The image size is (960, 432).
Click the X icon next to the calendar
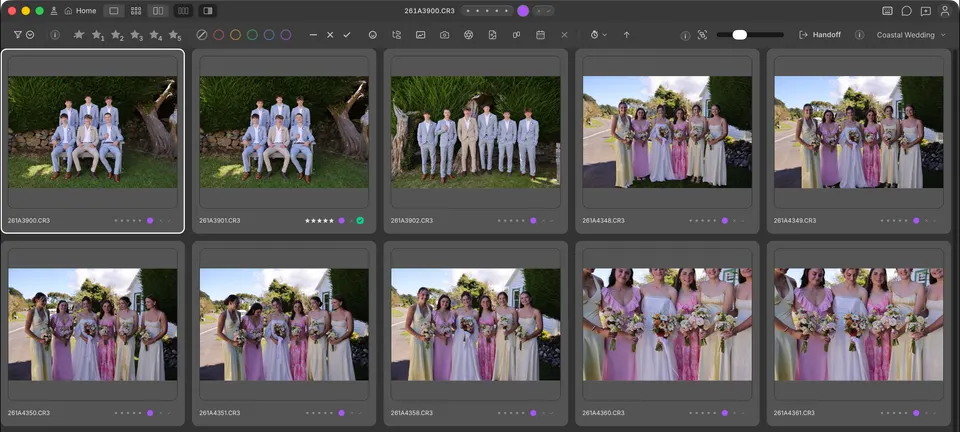(x=564, y=35)
